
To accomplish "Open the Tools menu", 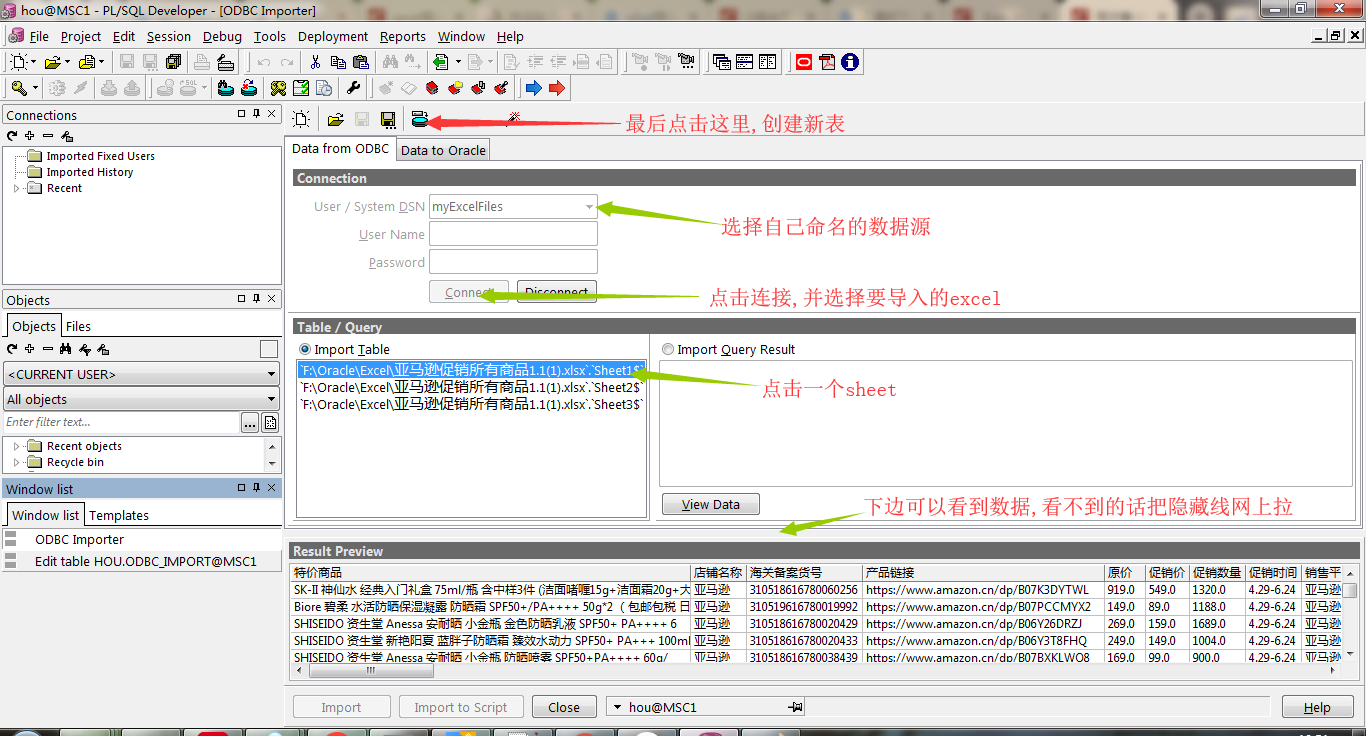I will pyautogui.click(x=268, y=36).
